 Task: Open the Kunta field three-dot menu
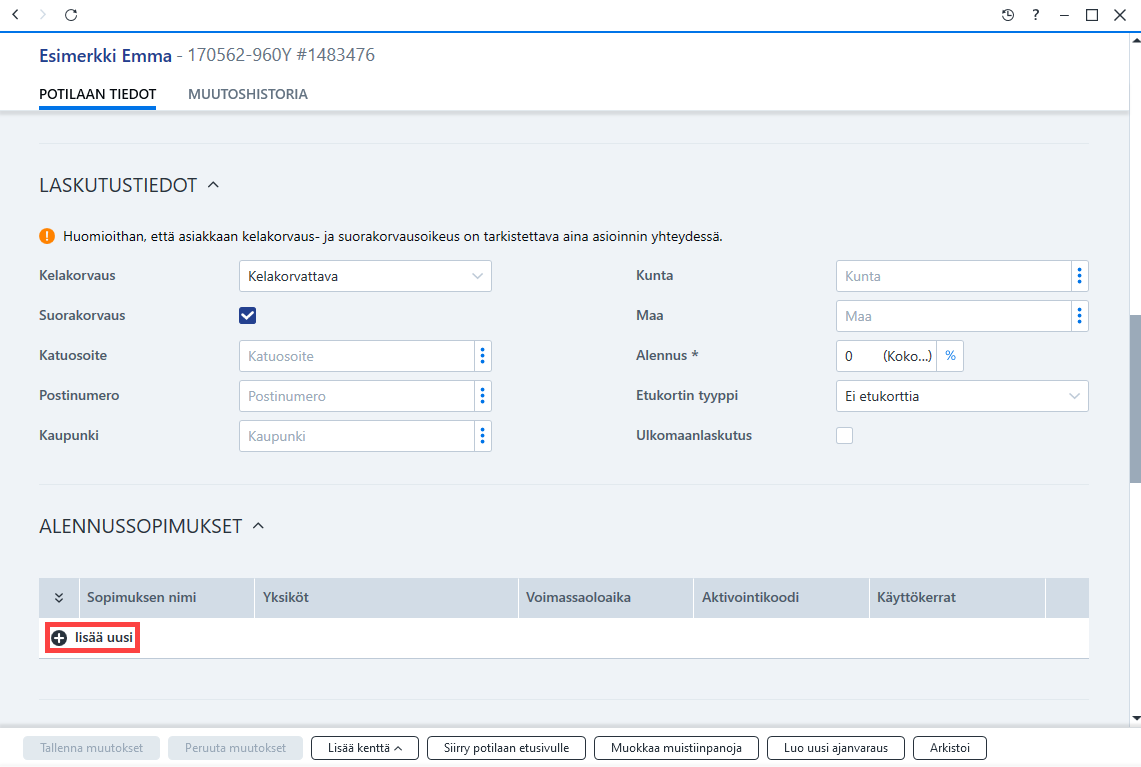[x=1079, y=276]
